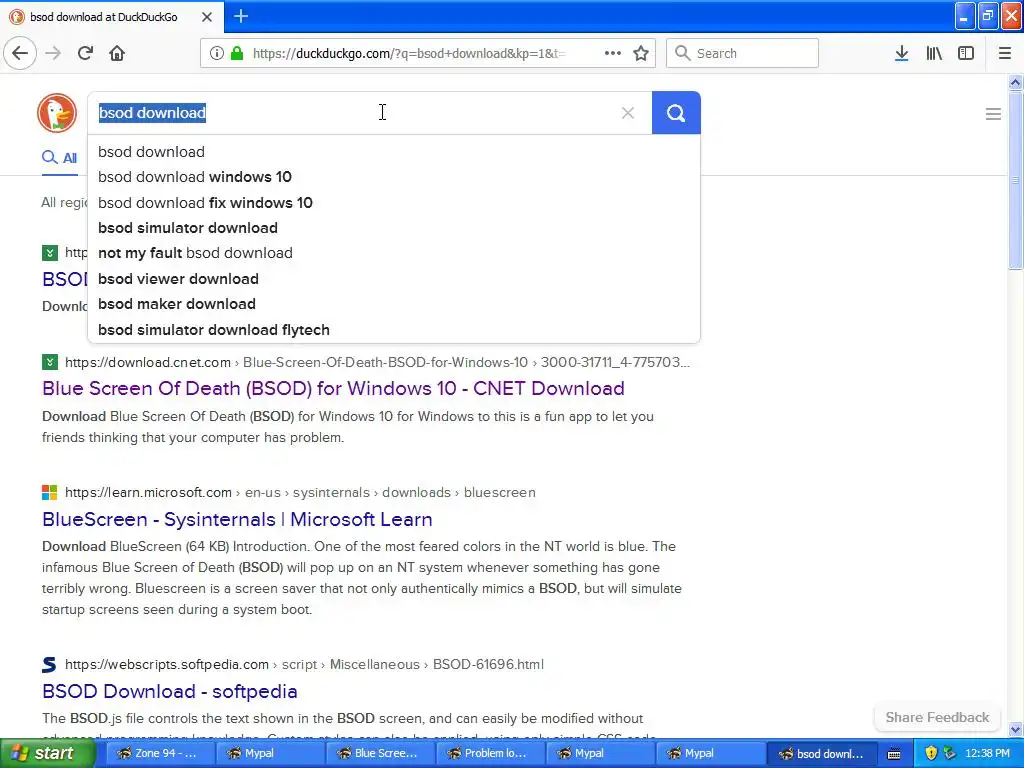Click the 12:38 PM taskbar clock

pos(987,754)
